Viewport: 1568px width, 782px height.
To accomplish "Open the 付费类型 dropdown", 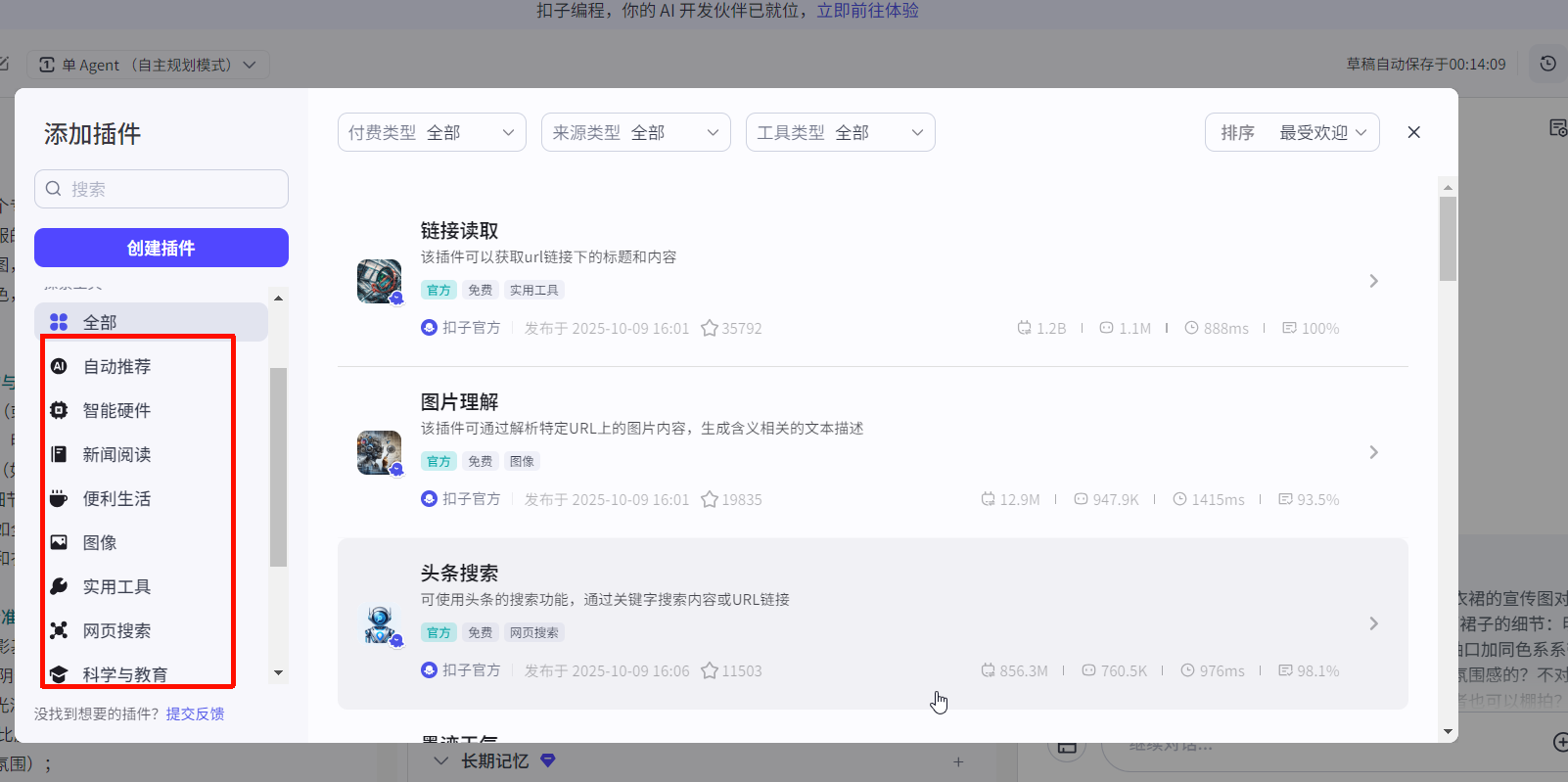I will [432, 132].
